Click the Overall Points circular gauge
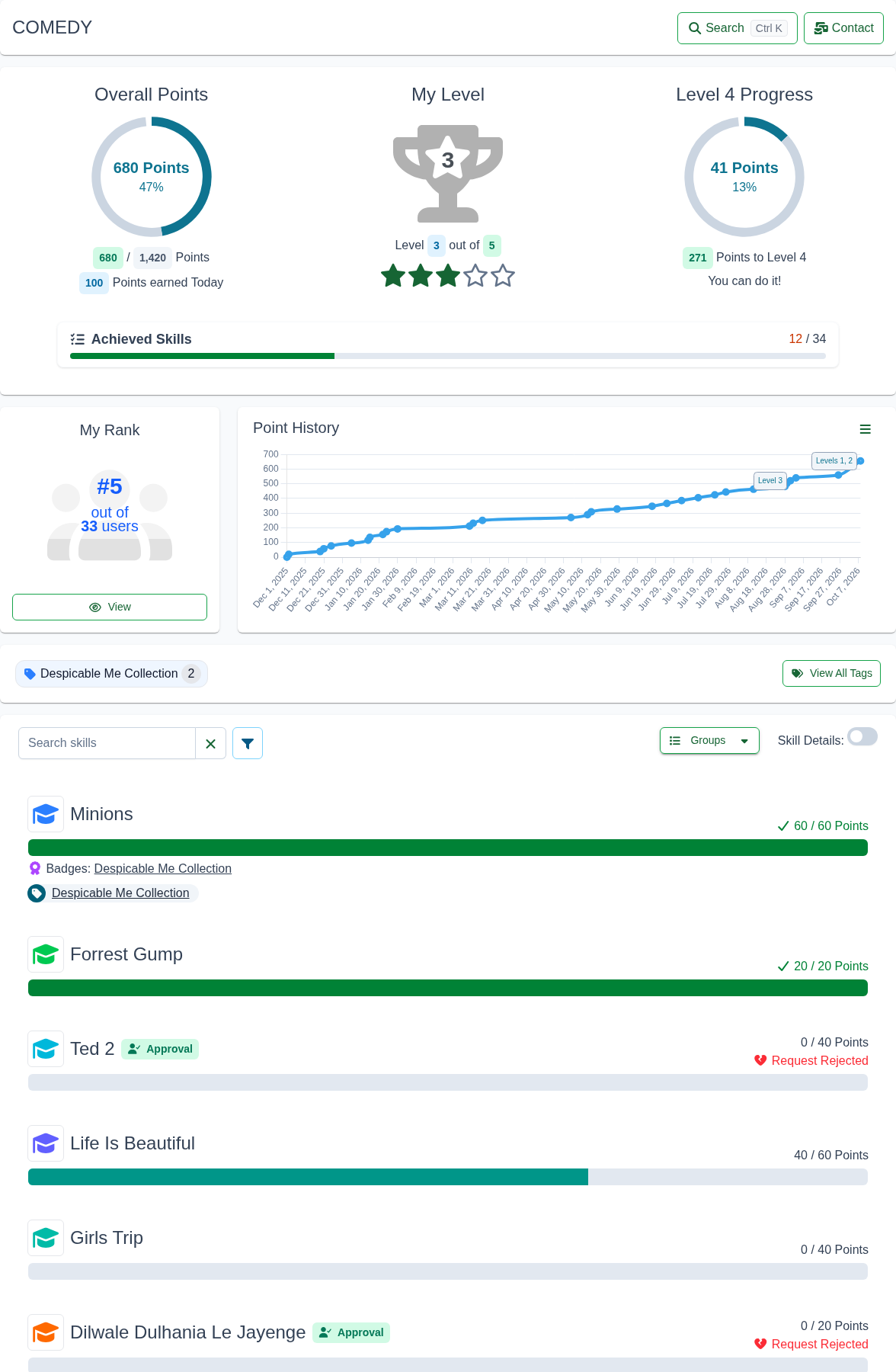This screenshot has width=896, height=1372. (152, 177)
